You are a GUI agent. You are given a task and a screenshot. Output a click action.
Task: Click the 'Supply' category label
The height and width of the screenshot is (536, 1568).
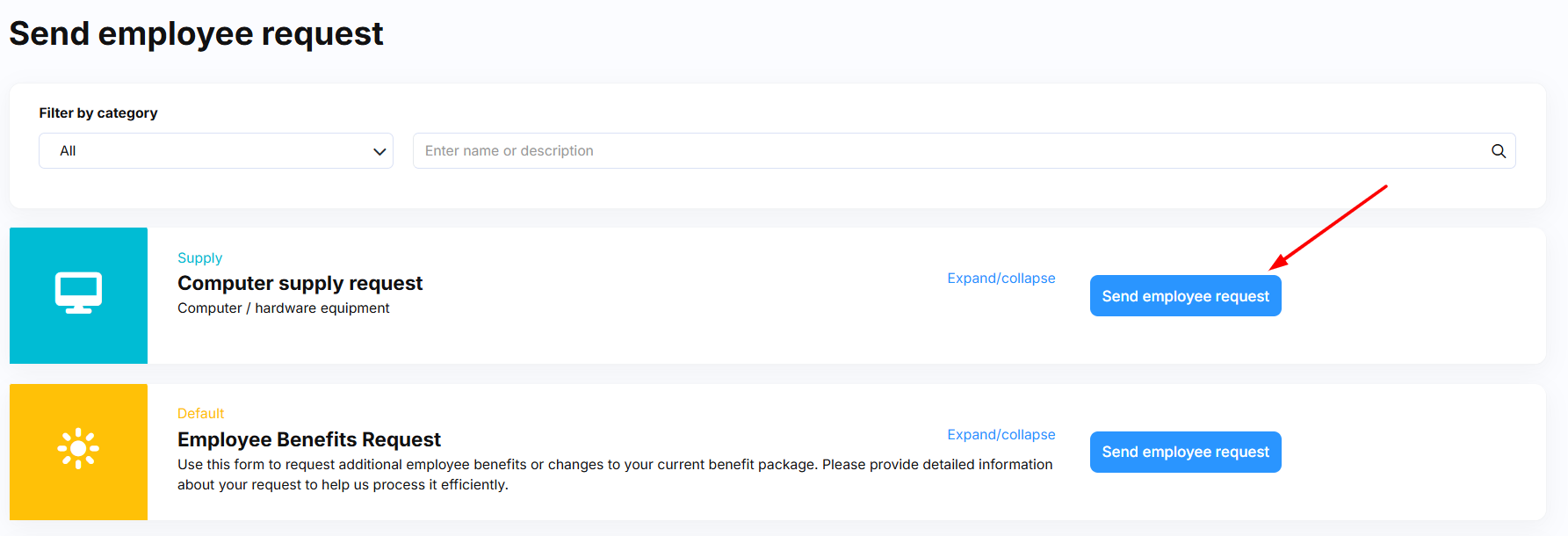[199, 258]
